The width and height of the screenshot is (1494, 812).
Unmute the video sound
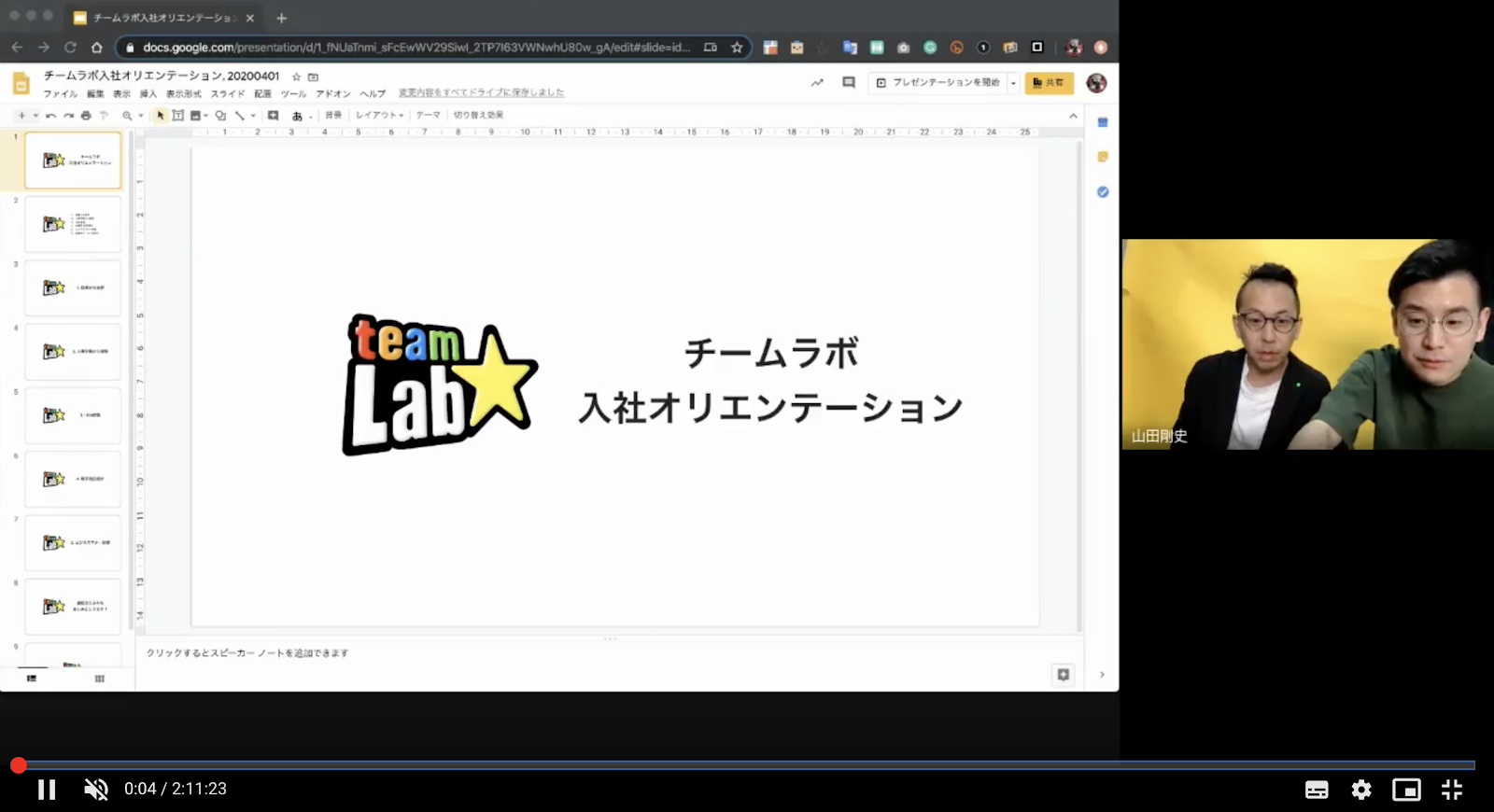(95, 790)
